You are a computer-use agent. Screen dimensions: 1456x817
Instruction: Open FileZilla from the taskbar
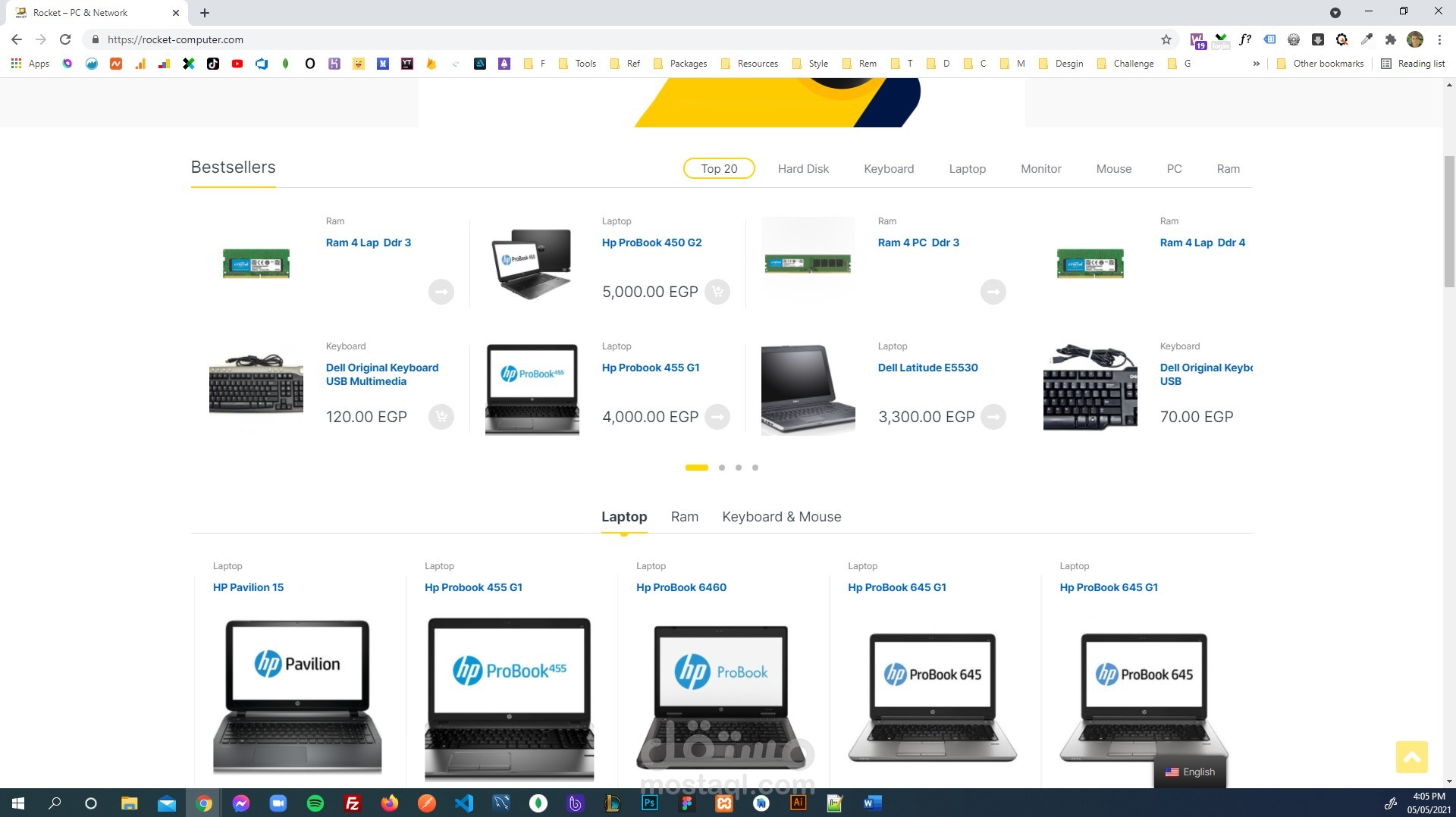[x=353, y=803]
